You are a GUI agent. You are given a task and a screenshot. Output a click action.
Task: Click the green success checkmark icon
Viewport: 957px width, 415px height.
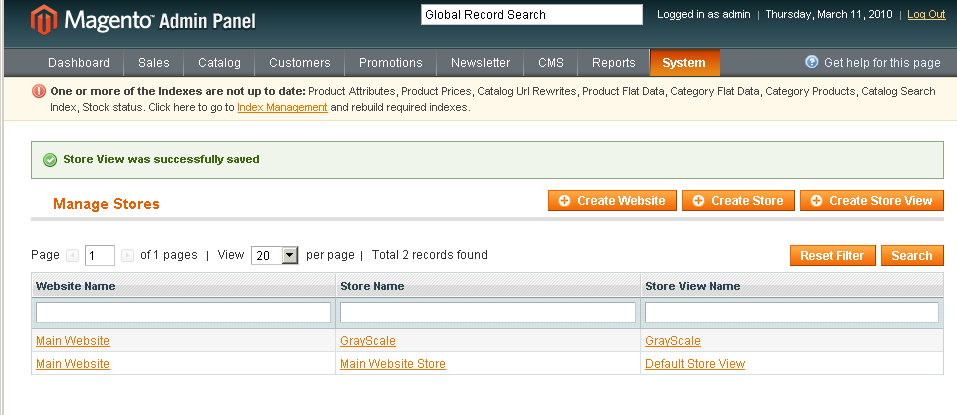pyautogui.click(x=50, y=160)
